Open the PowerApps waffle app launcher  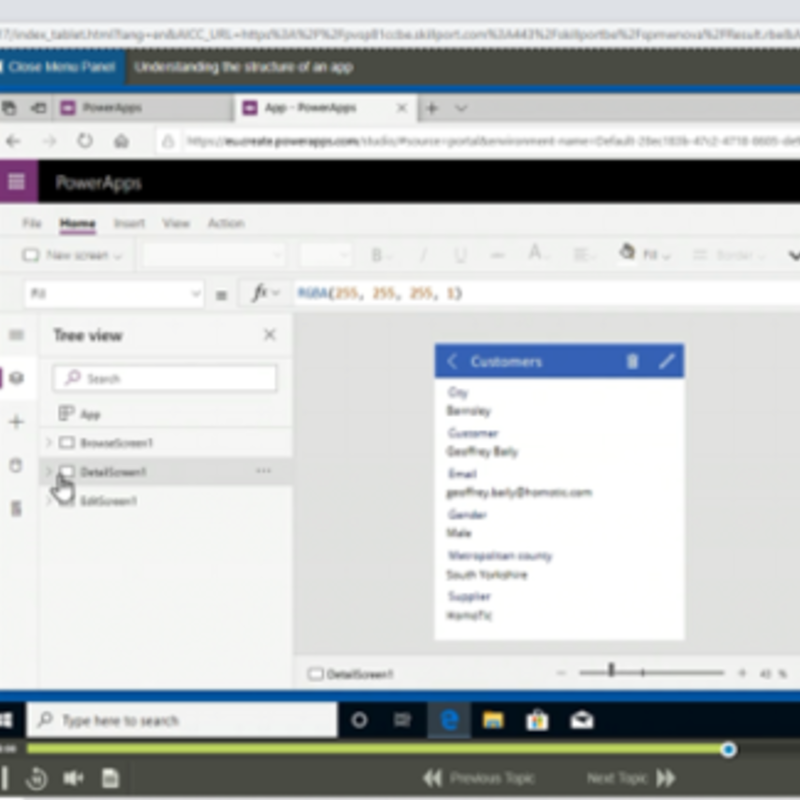(x=17, y=182)
